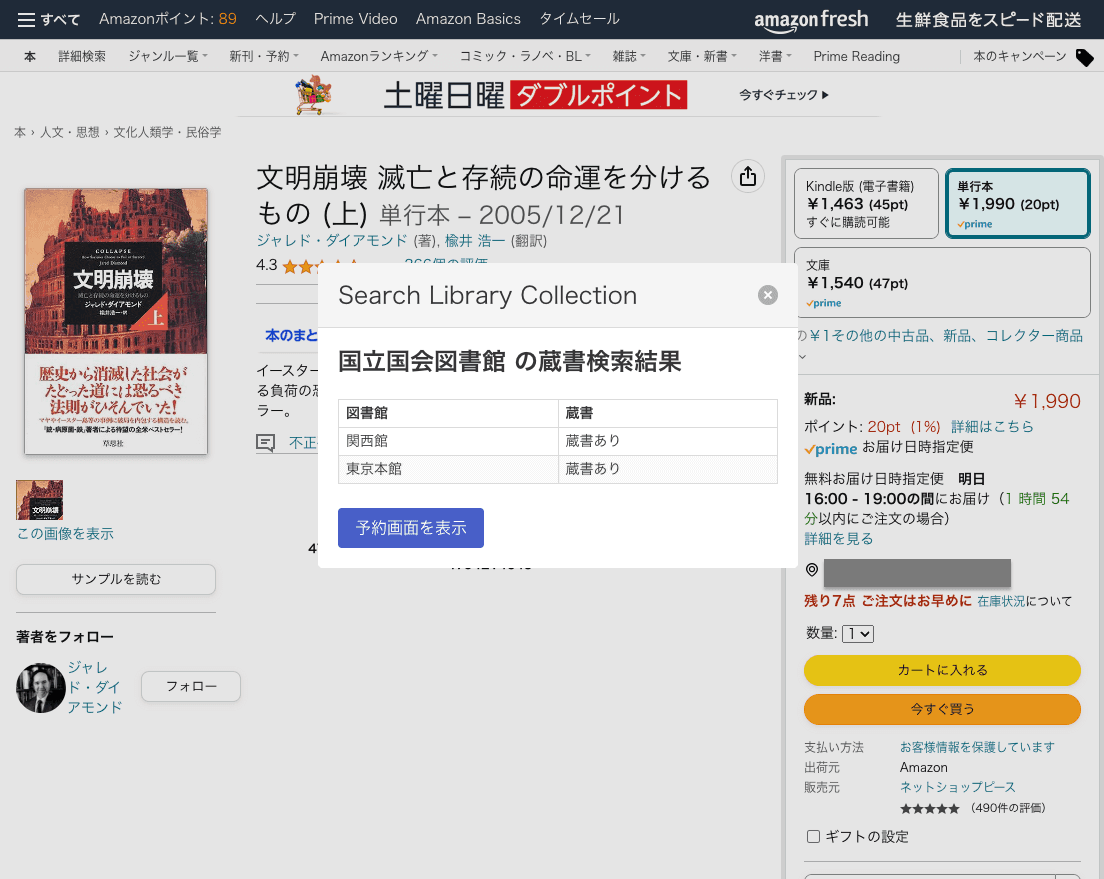Open Prime Video in the top bar
The width and height of the screenshot is (1104, 879).
coord(356,19)
